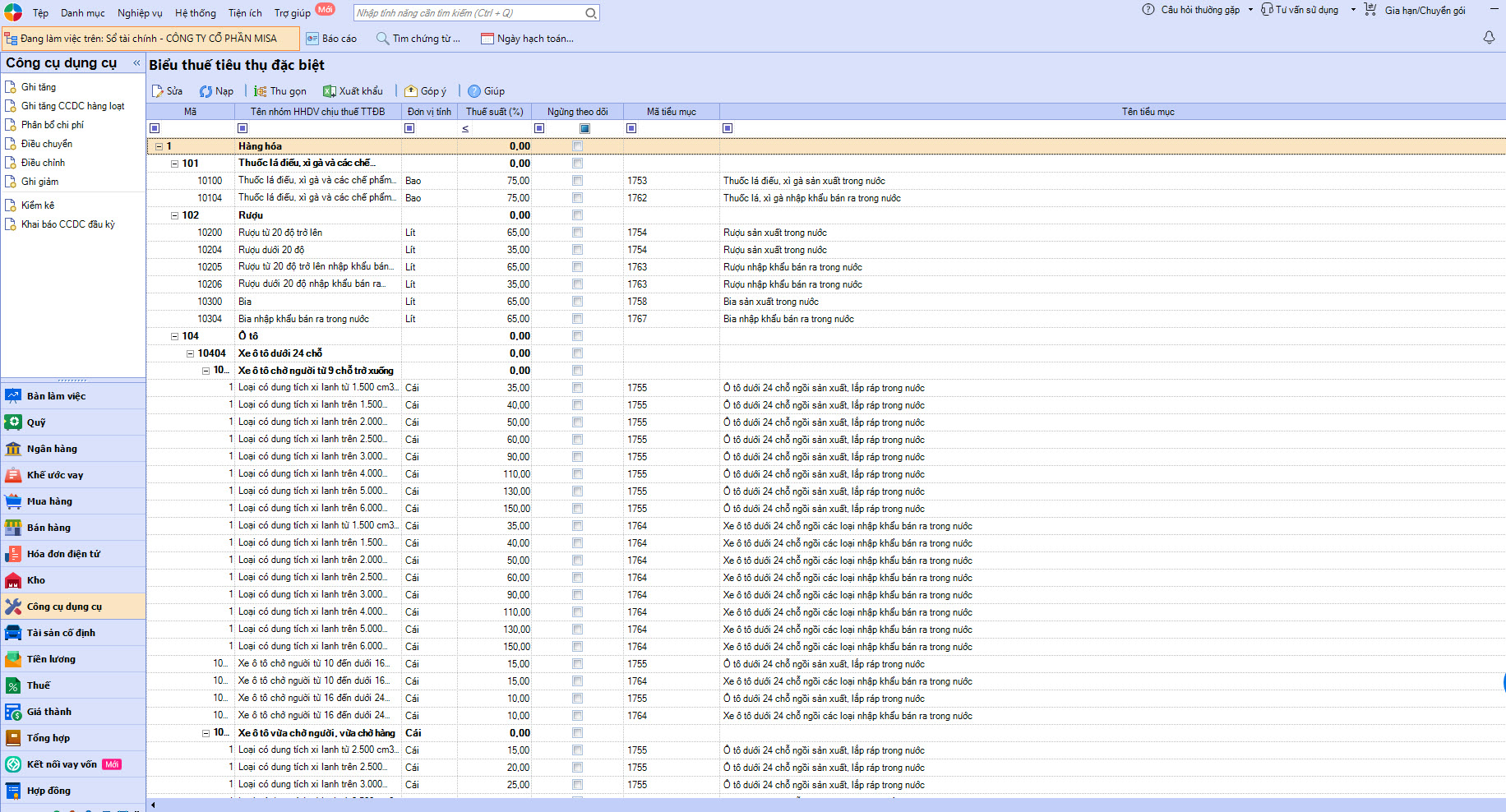Open the Ngân hàng bank module
Viewport: 1506px width, 812px height.
pos(52,449)
